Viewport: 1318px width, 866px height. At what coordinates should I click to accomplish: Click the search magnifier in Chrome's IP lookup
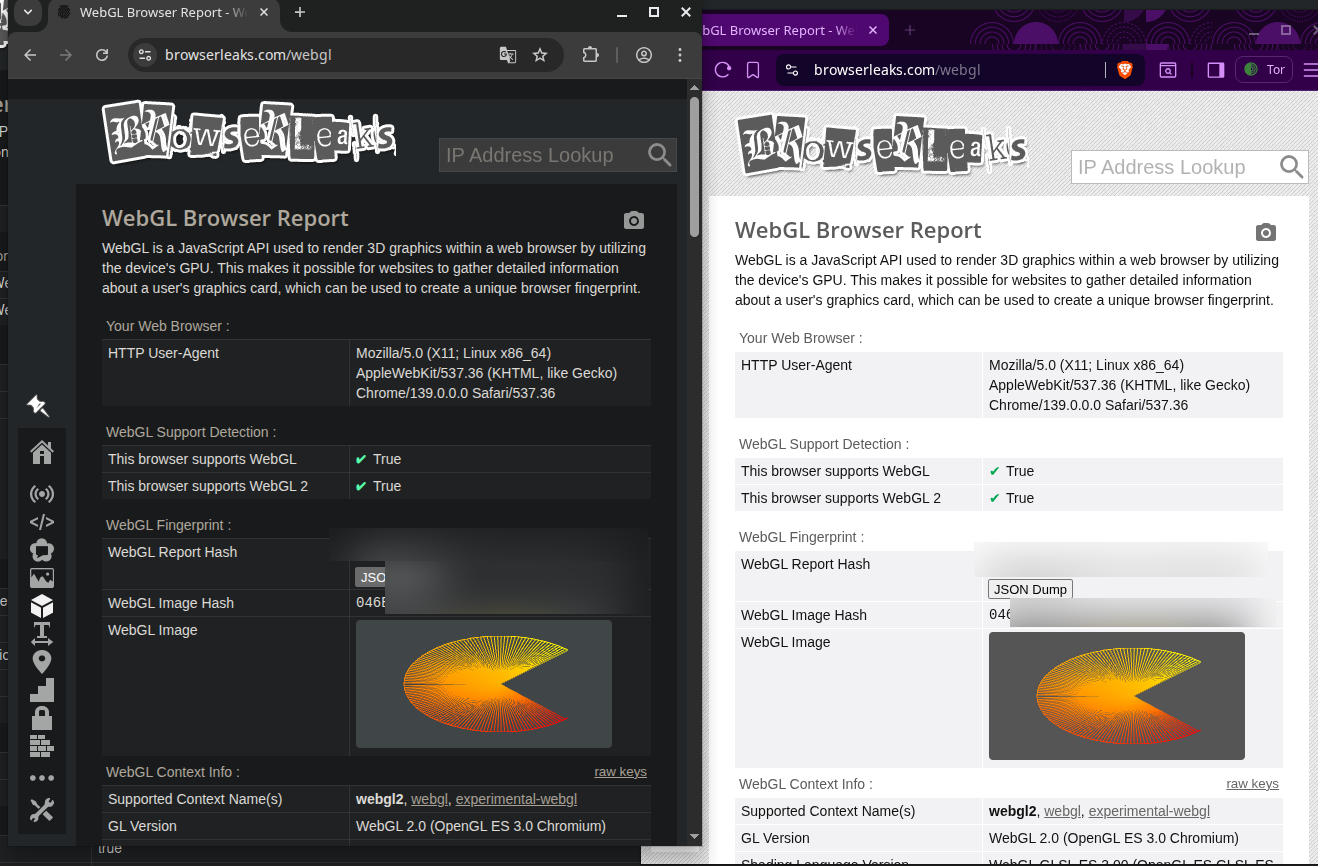[659, 154]
